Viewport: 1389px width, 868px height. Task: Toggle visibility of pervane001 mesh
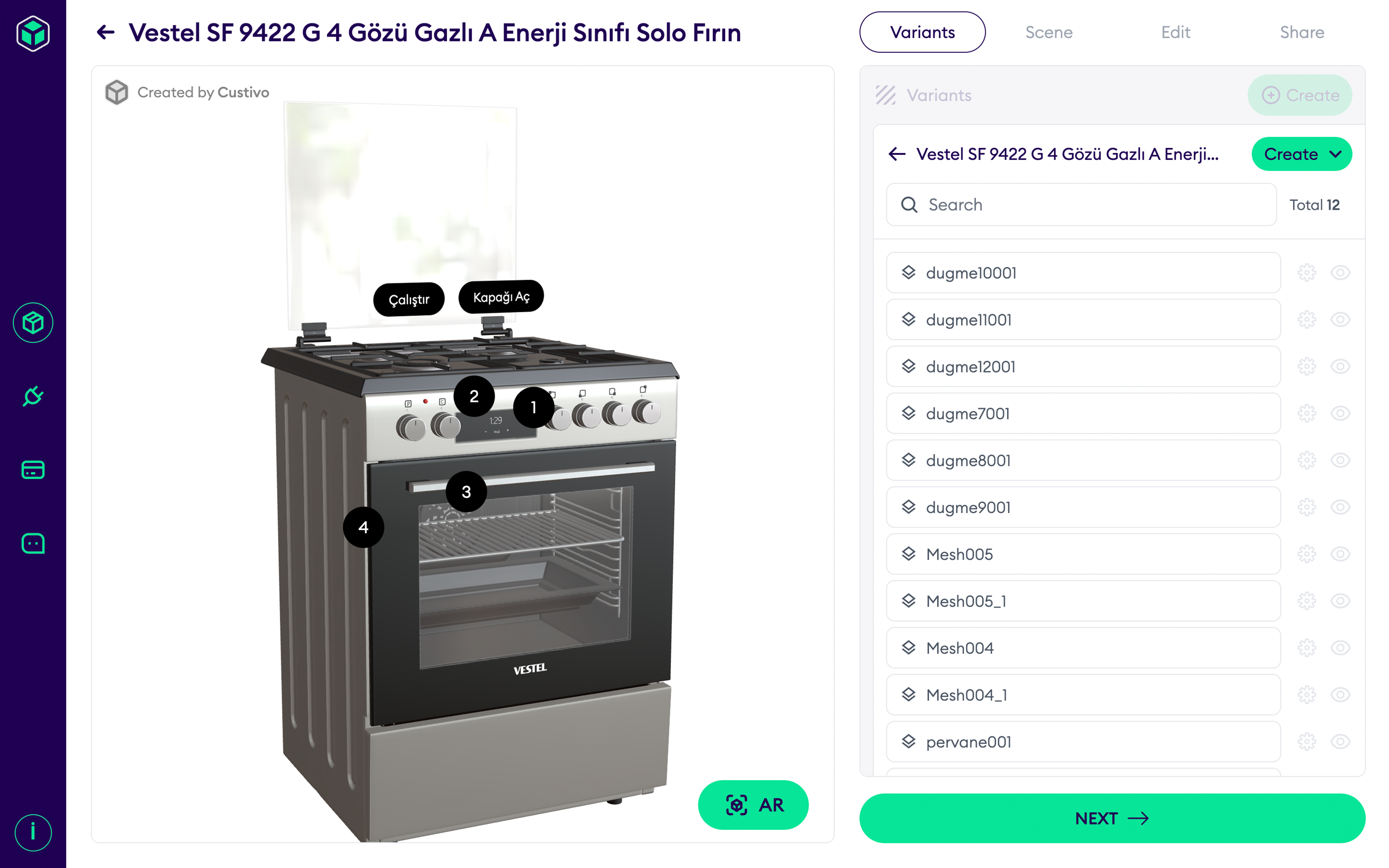click(1340, 742)
